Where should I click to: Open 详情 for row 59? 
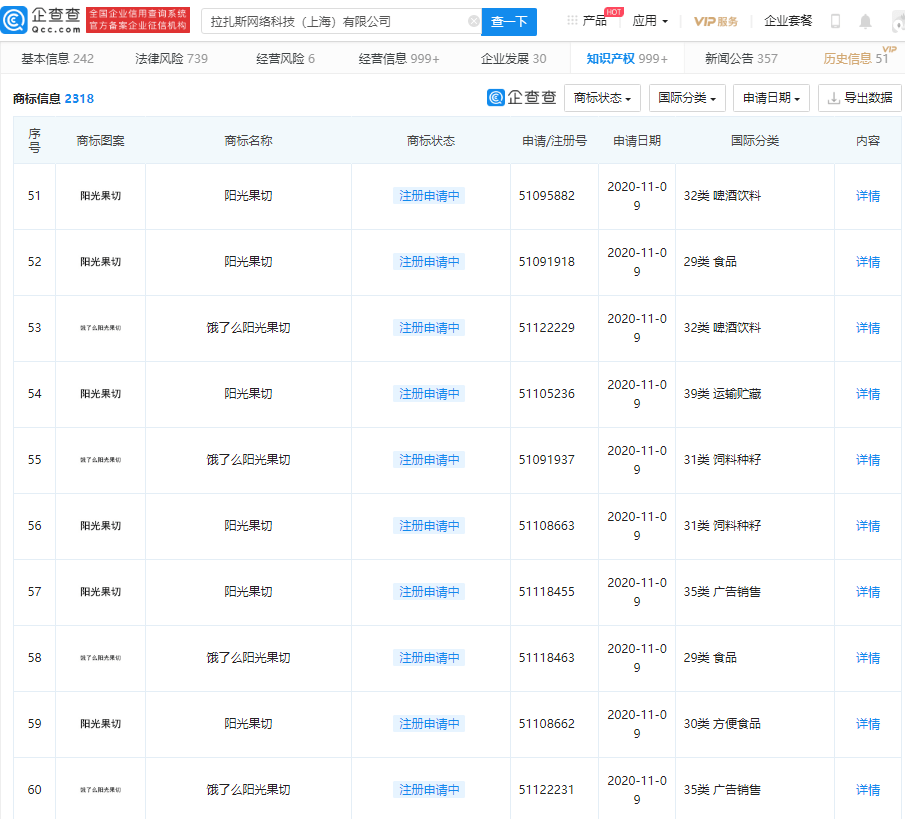click(x=867, y=724)
